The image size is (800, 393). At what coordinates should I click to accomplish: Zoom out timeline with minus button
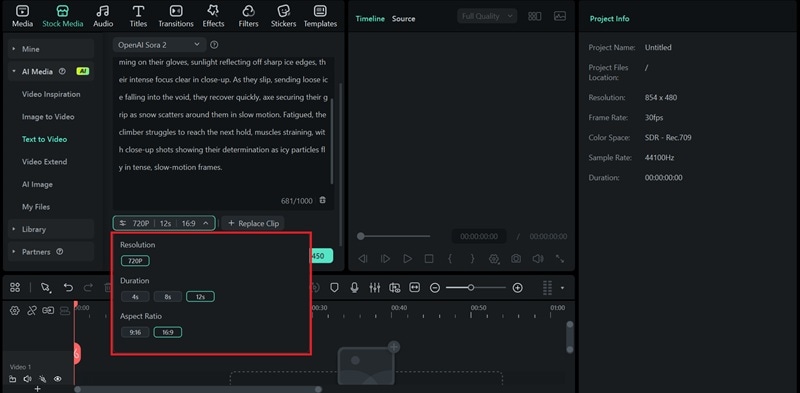(435, 288)
